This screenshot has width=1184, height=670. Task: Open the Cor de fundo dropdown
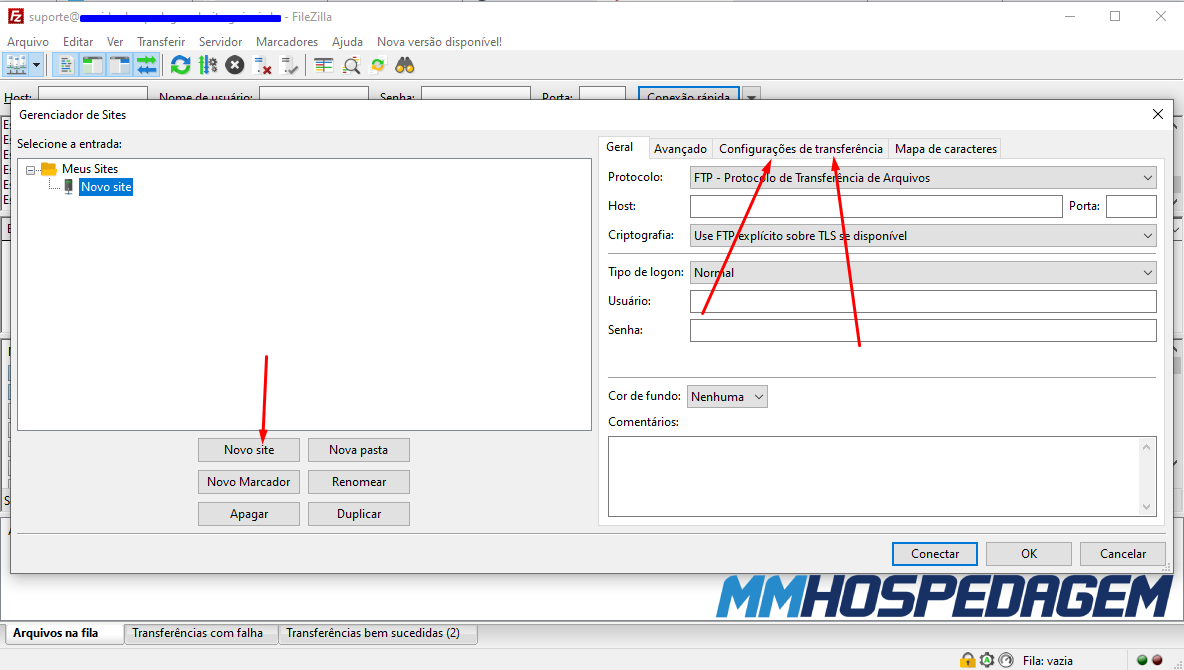click(727, 397)
